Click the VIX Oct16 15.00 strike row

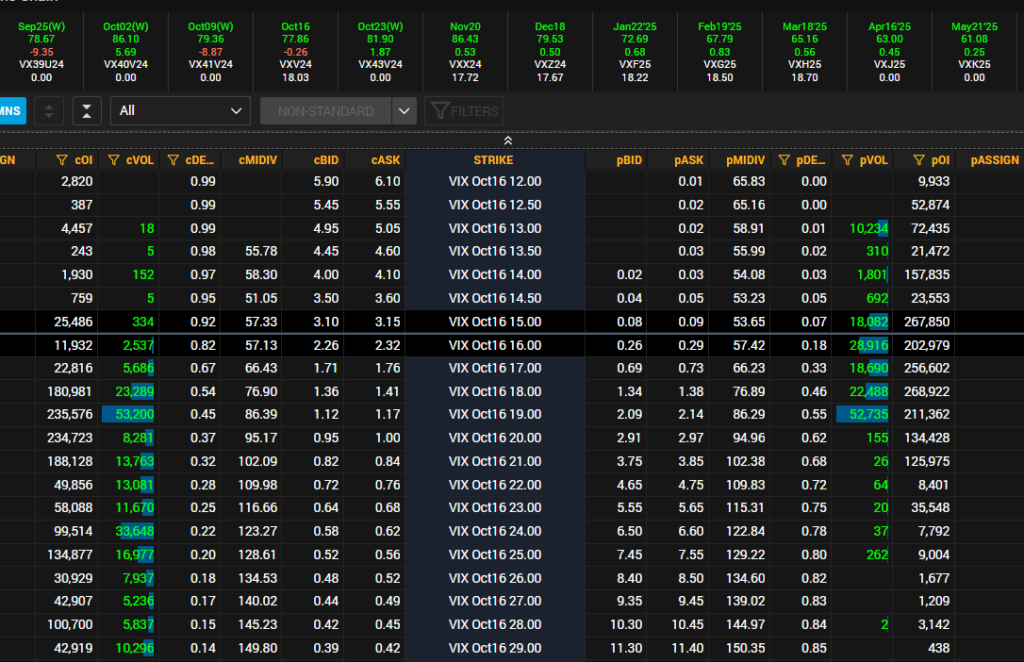495,322
